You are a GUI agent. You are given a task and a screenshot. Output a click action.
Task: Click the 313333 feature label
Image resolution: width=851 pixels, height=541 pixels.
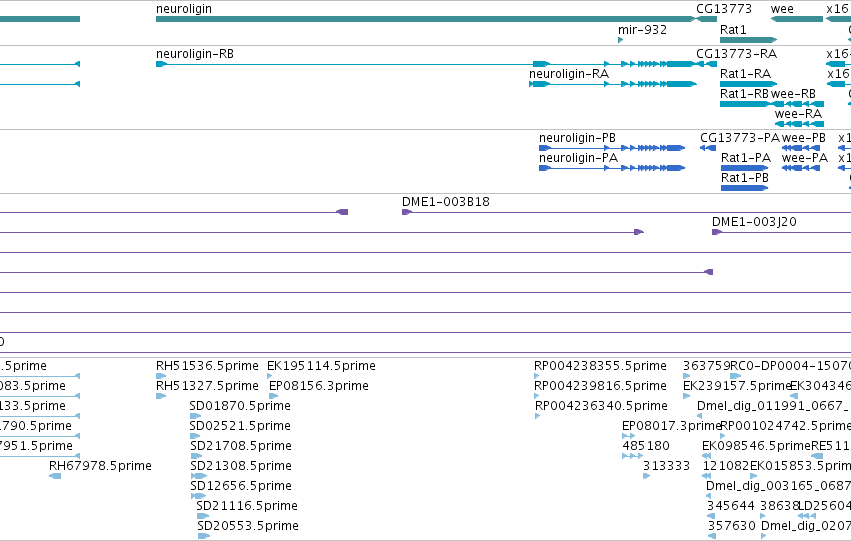pyautogui.click(x=666, y=466)
